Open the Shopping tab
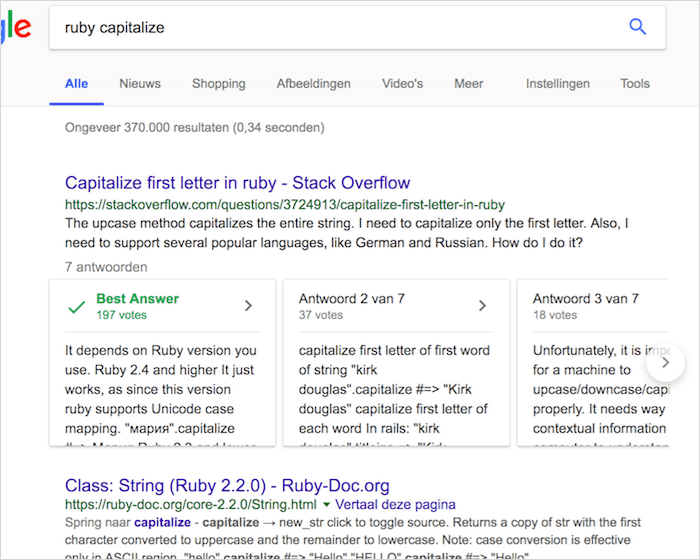700x560 pixels. (219, 84)
